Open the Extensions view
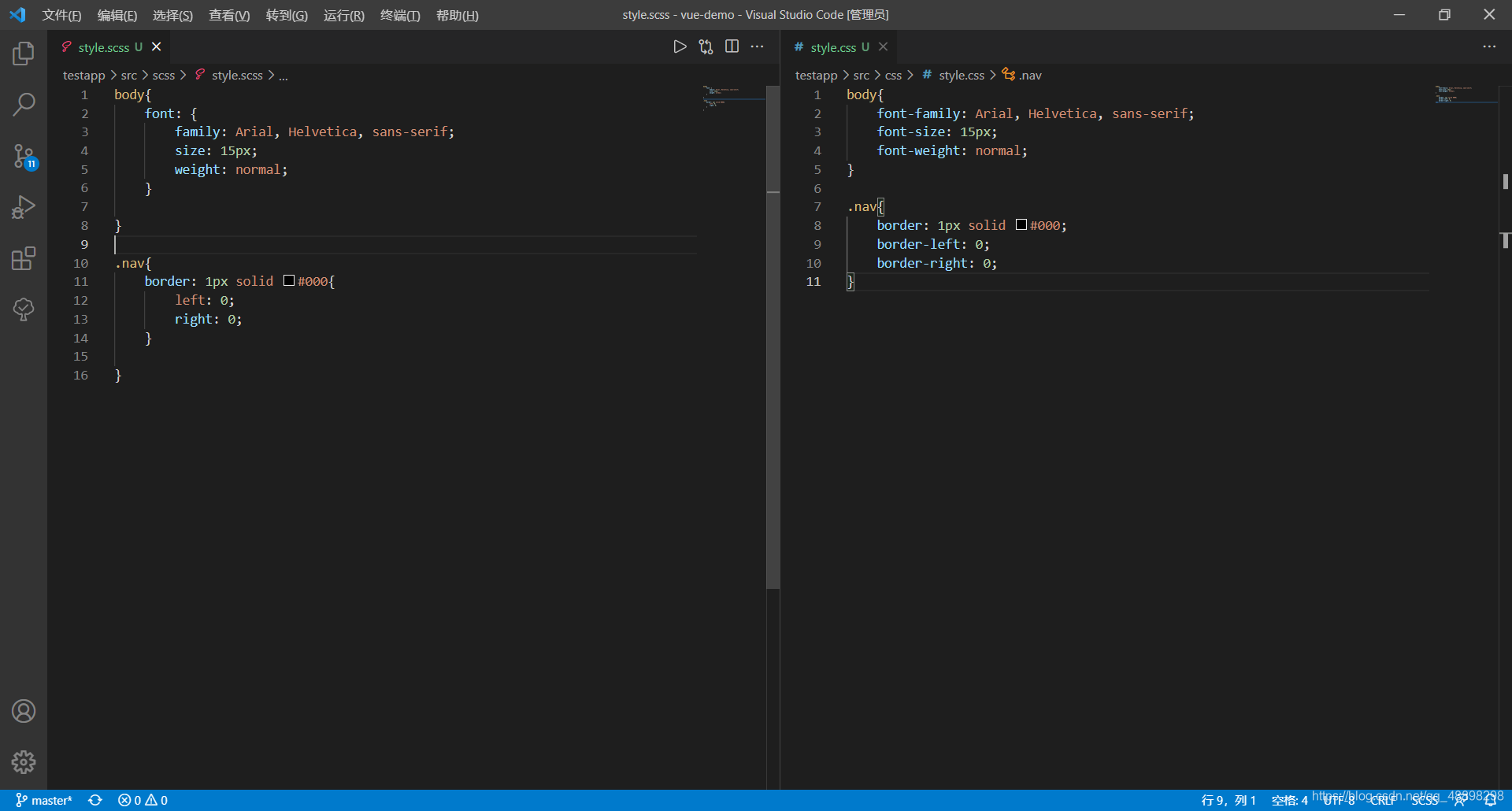This screenshot has width=1512, height=811. [x=24, y=258]
